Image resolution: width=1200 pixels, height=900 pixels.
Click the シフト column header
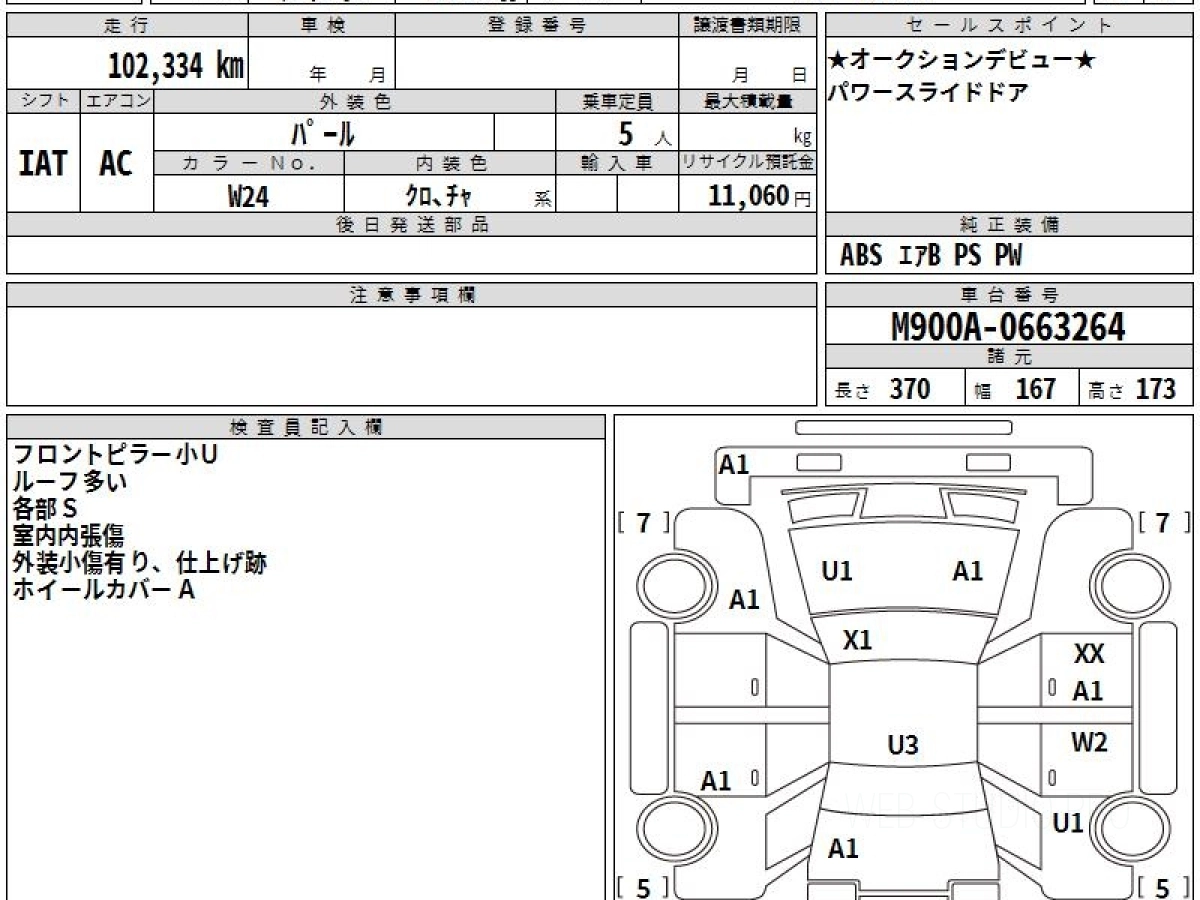pyautogui.click(x=43, y=101)
